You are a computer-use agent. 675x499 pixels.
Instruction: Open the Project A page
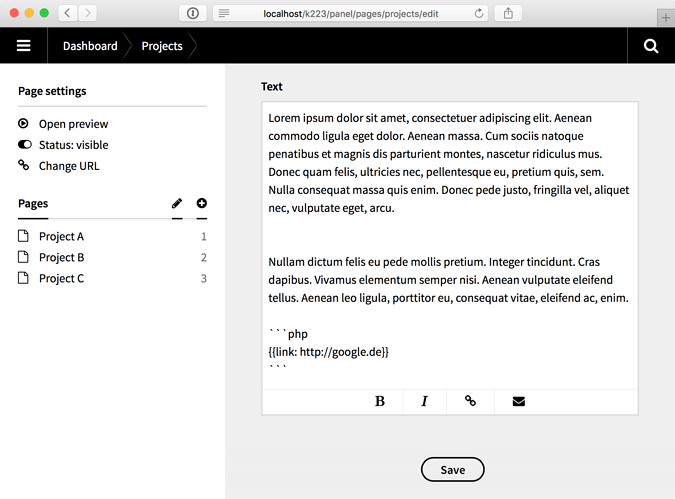(x=62, y=236)
